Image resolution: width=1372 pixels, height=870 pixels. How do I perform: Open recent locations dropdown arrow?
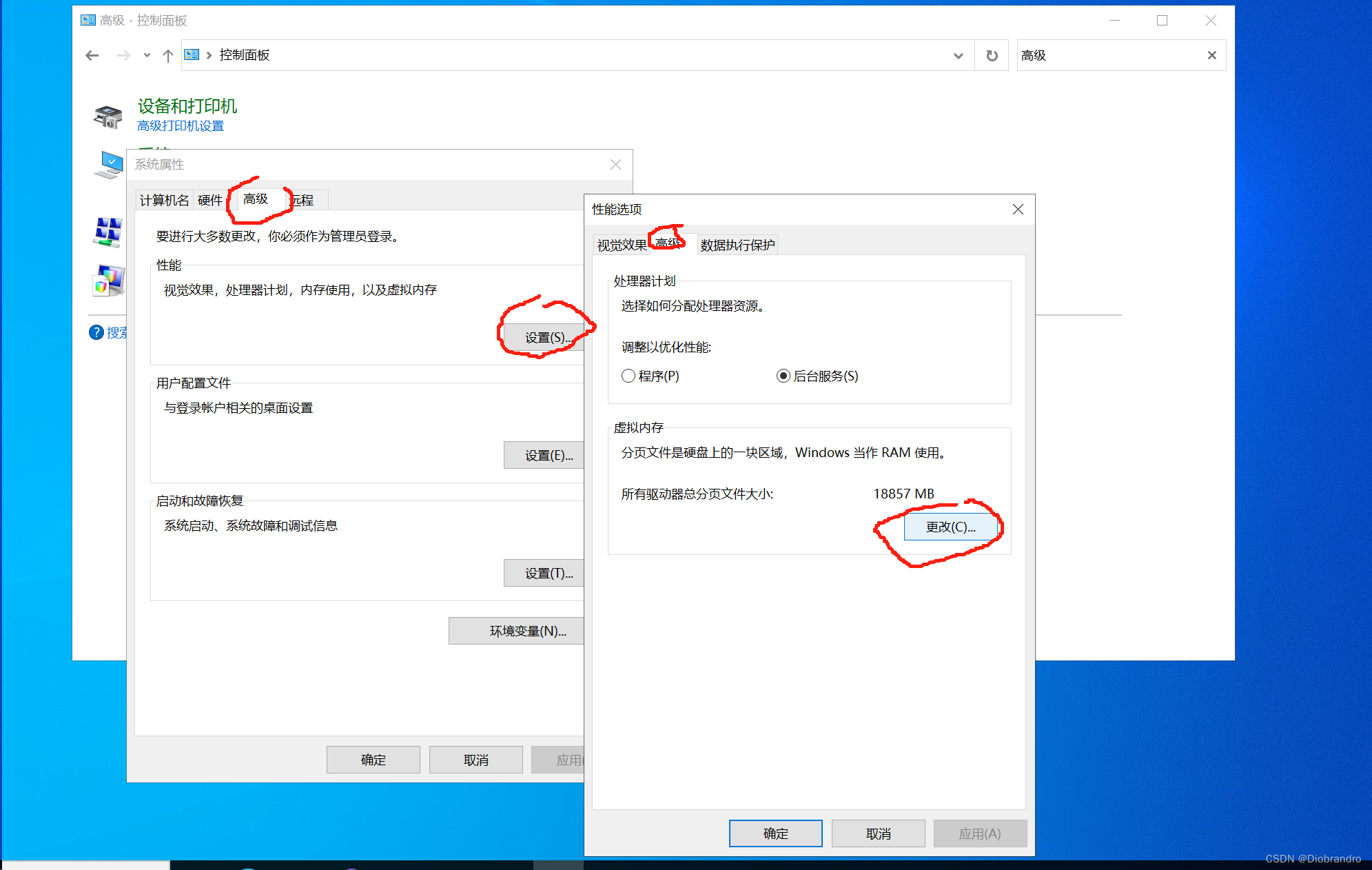pyautogui.click(x=147, y=55)
